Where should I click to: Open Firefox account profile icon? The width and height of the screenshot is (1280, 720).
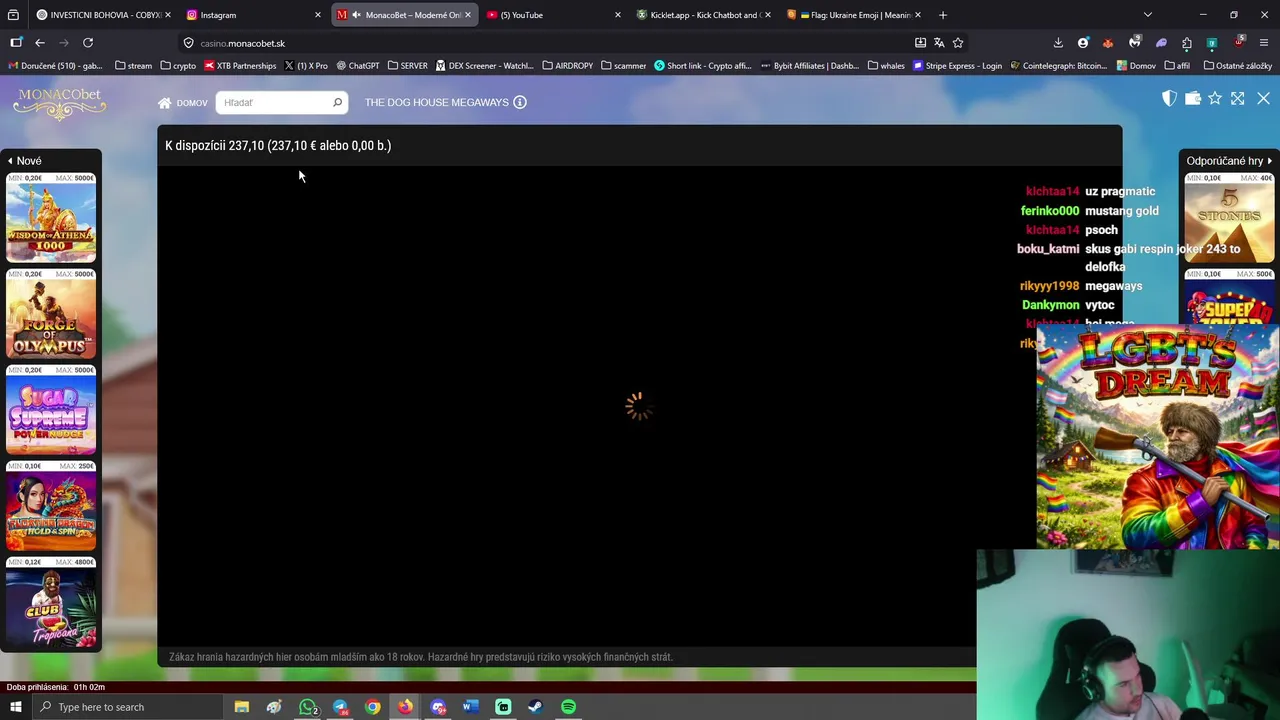[x=1083, y=43]
